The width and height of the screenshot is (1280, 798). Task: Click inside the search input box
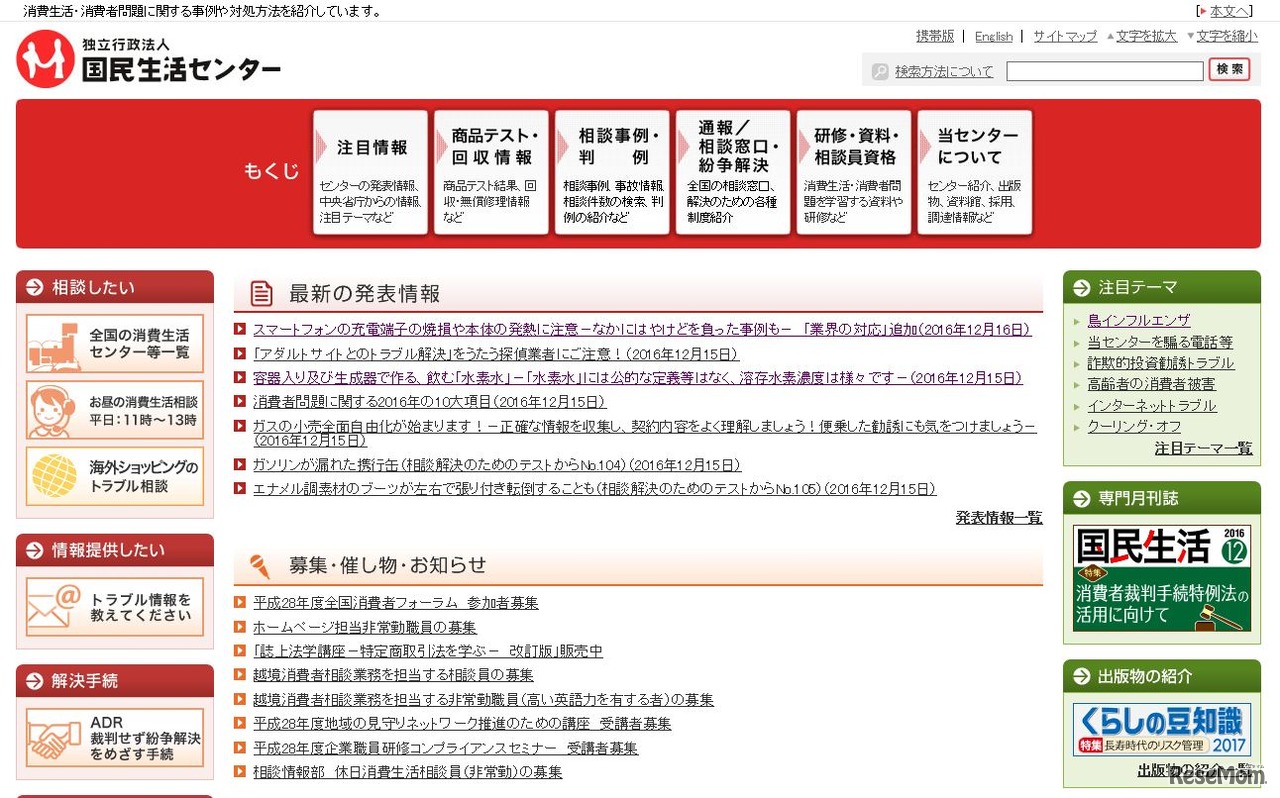(1105, 71)
